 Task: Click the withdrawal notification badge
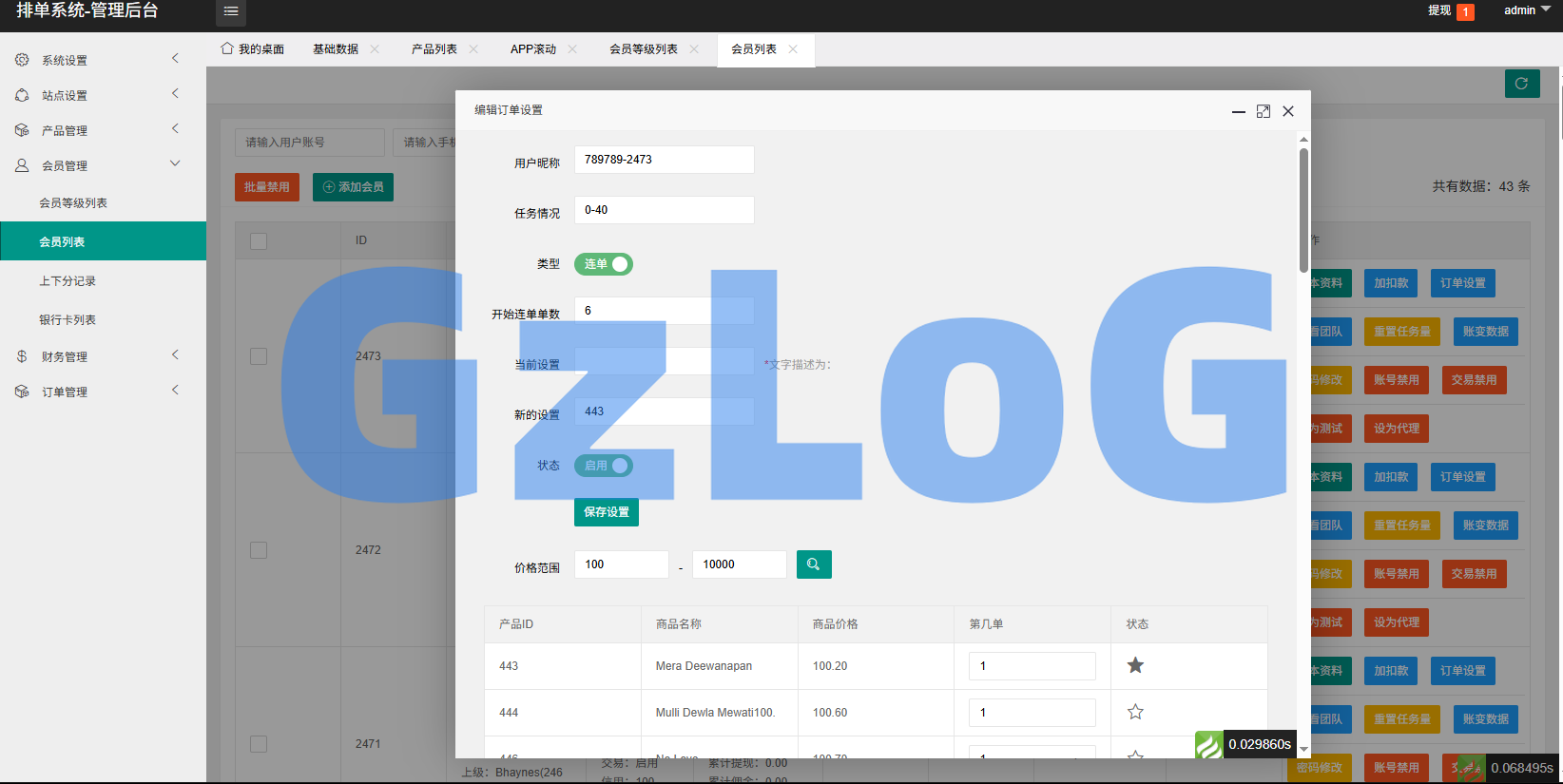1465,11
